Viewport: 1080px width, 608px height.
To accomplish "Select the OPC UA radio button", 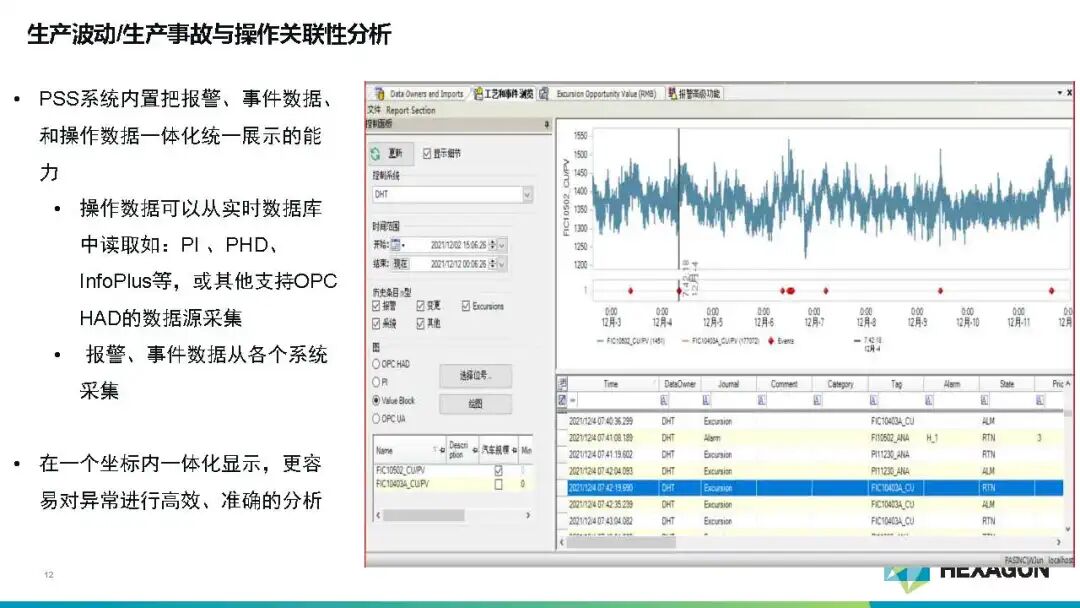I will pyautogui.click(x=376, y=419).
